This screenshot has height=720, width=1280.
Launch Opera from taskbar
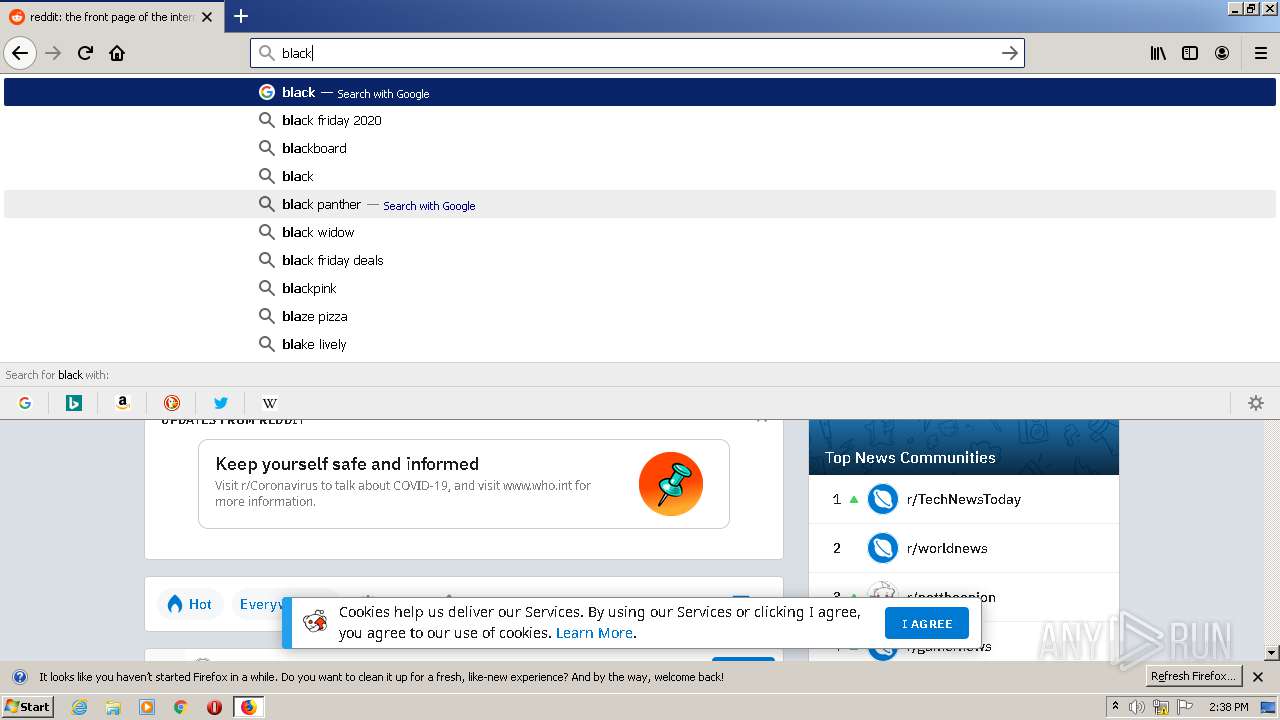pos(214,707)
